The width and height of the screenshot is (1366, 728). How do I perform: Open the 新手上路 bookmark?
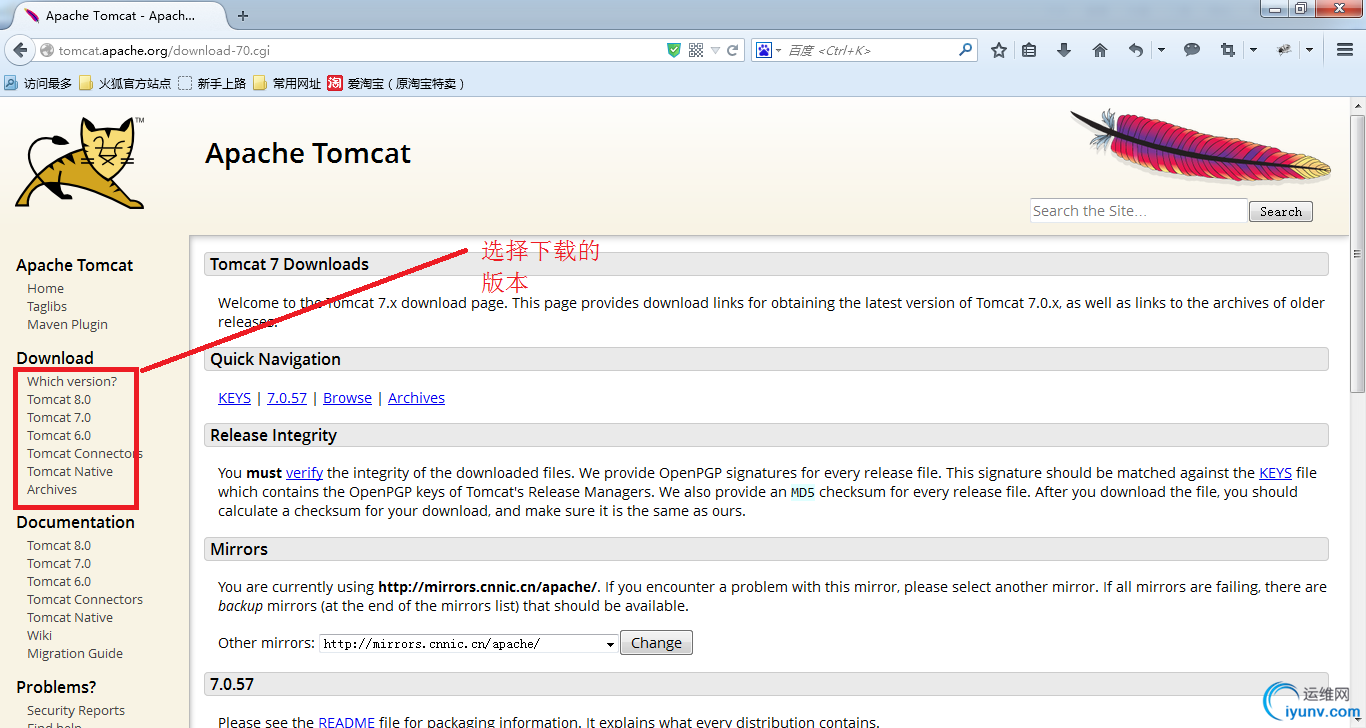pyautogui.click(x=212, y=84)
